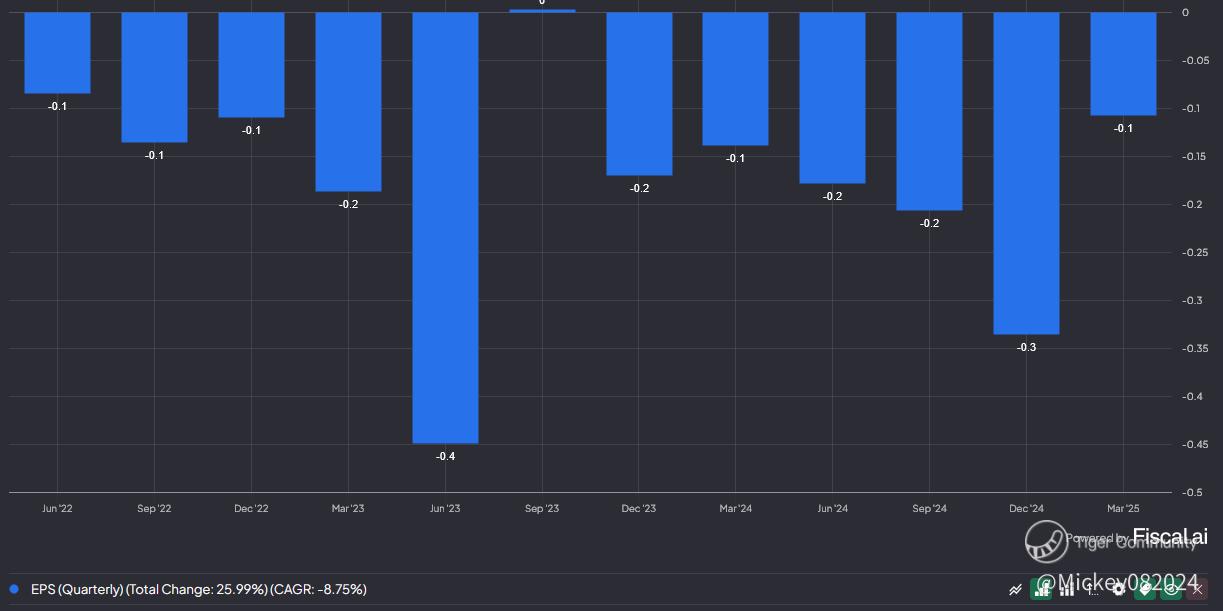Click the -0.4 data label

tap(445, 457)
